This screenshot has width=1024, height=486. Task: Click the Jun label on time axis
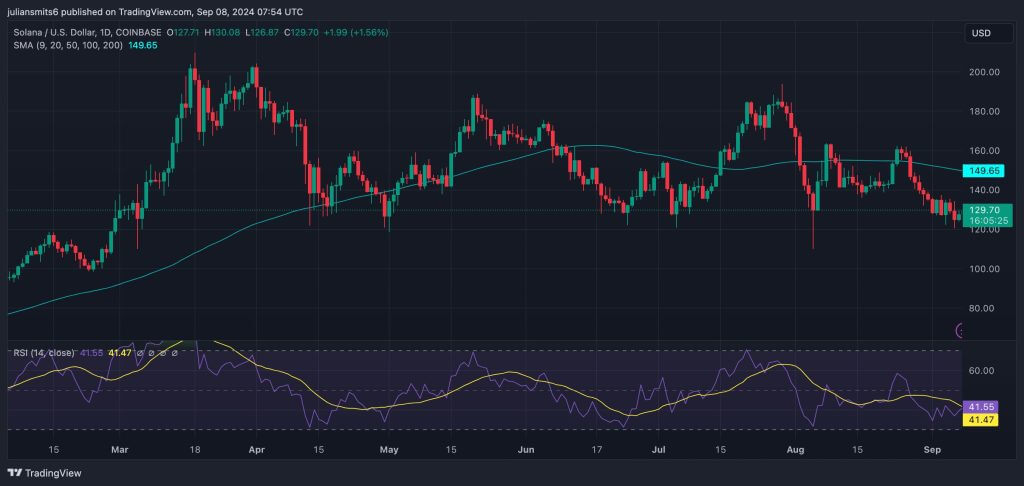point(526,450)
